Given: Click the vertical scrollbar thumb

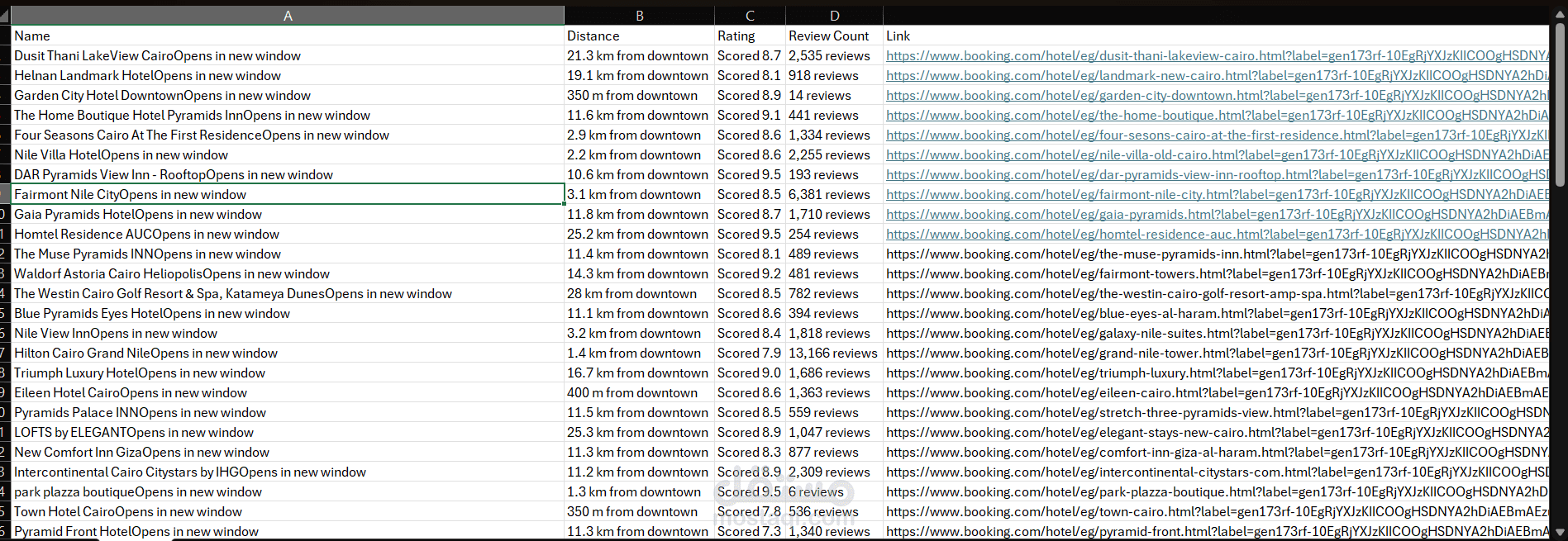Looking at the screenshot, I should [x=1560, y=104].
